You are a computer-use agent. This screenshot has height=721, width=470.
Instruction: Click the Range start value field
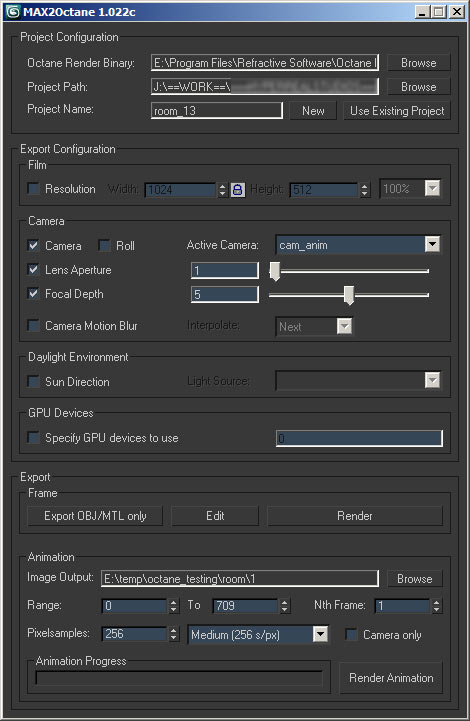[x=134, y=606]
